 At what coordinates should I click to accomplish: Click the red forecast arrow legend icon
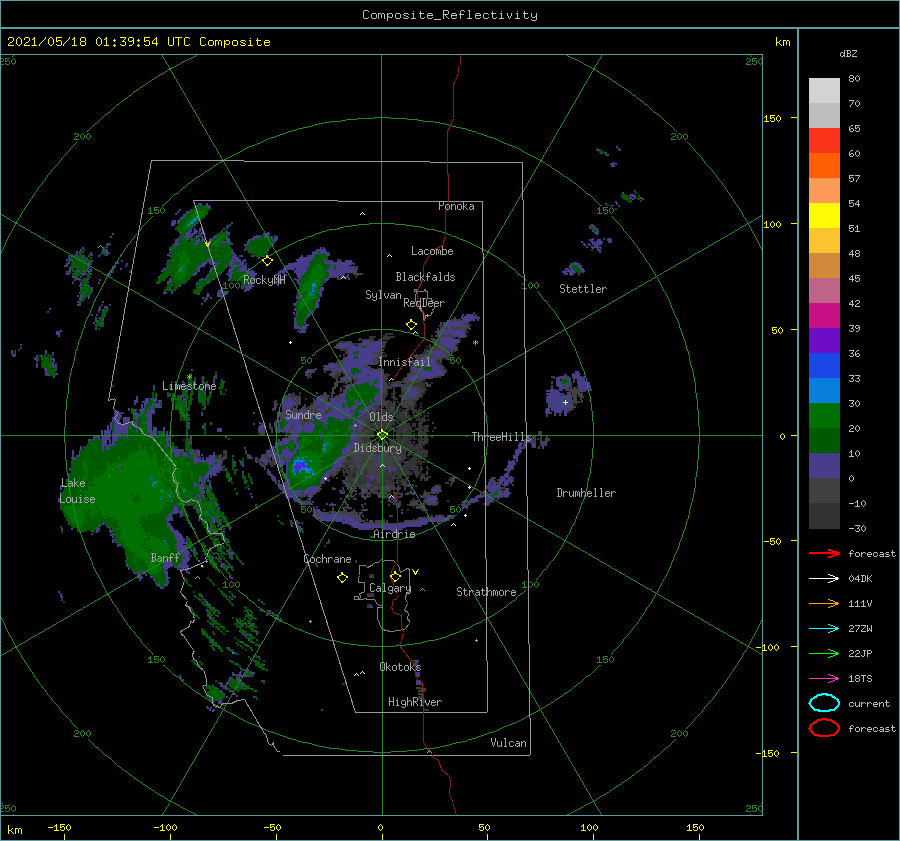point(824,553)
